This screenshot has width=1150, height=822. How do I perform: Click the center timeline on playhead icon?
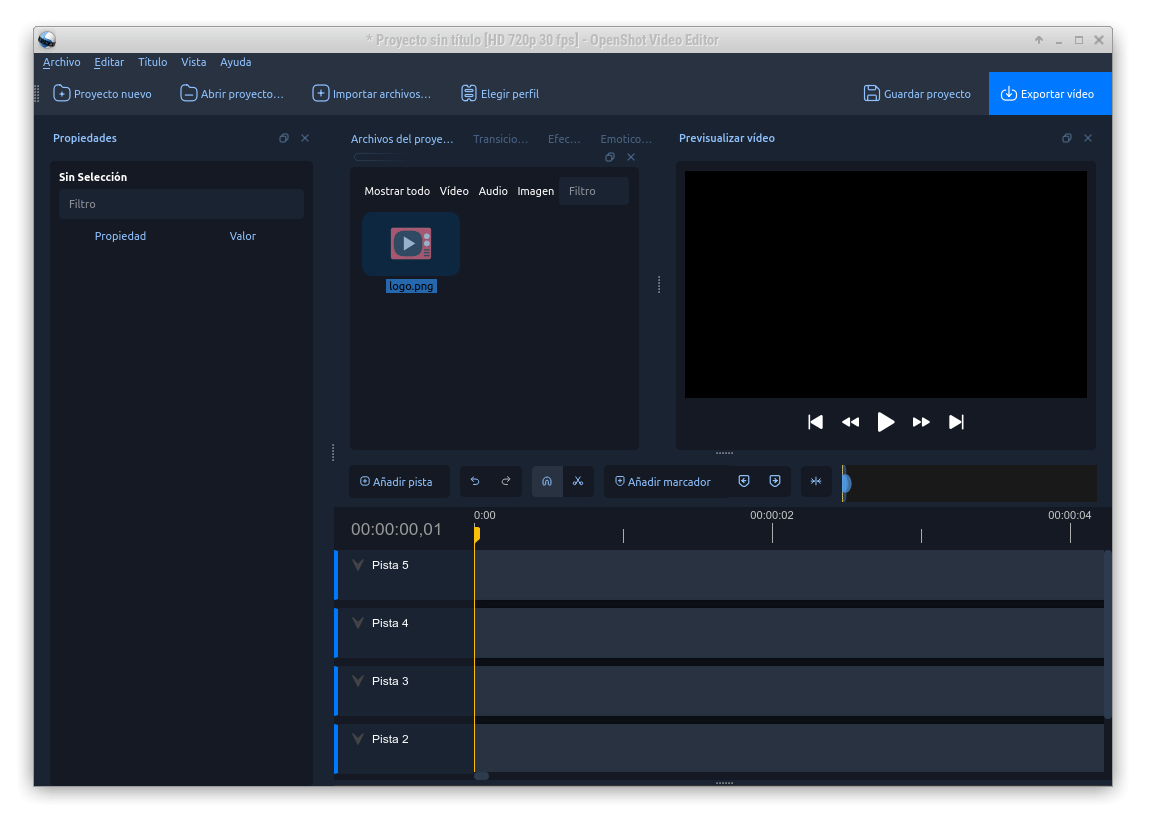[816, 482]
